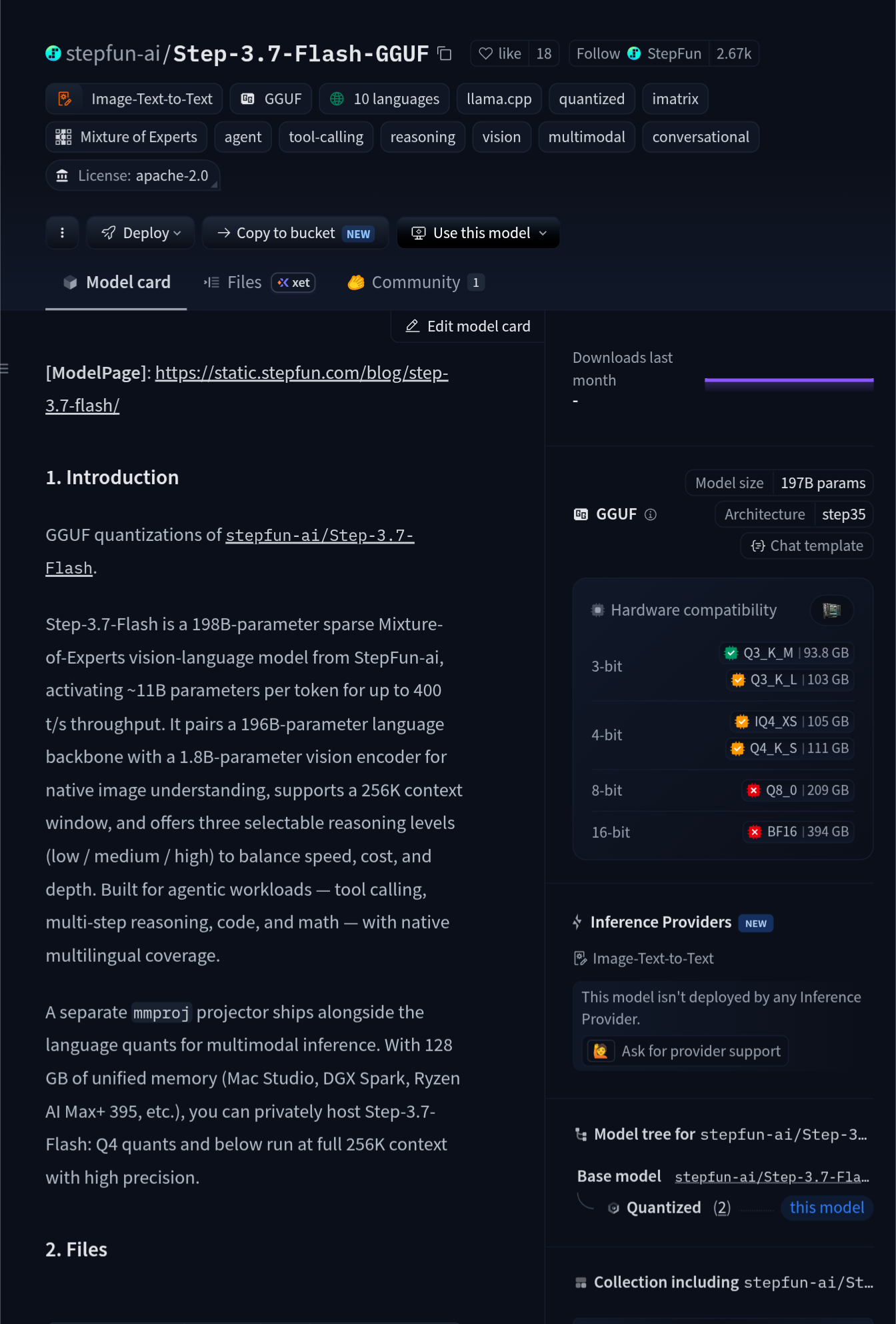The height and width of the screenshot is (1324, 896).
Task: Select the Q3_K_L 103 GB quant
Action: pos(790,680)
